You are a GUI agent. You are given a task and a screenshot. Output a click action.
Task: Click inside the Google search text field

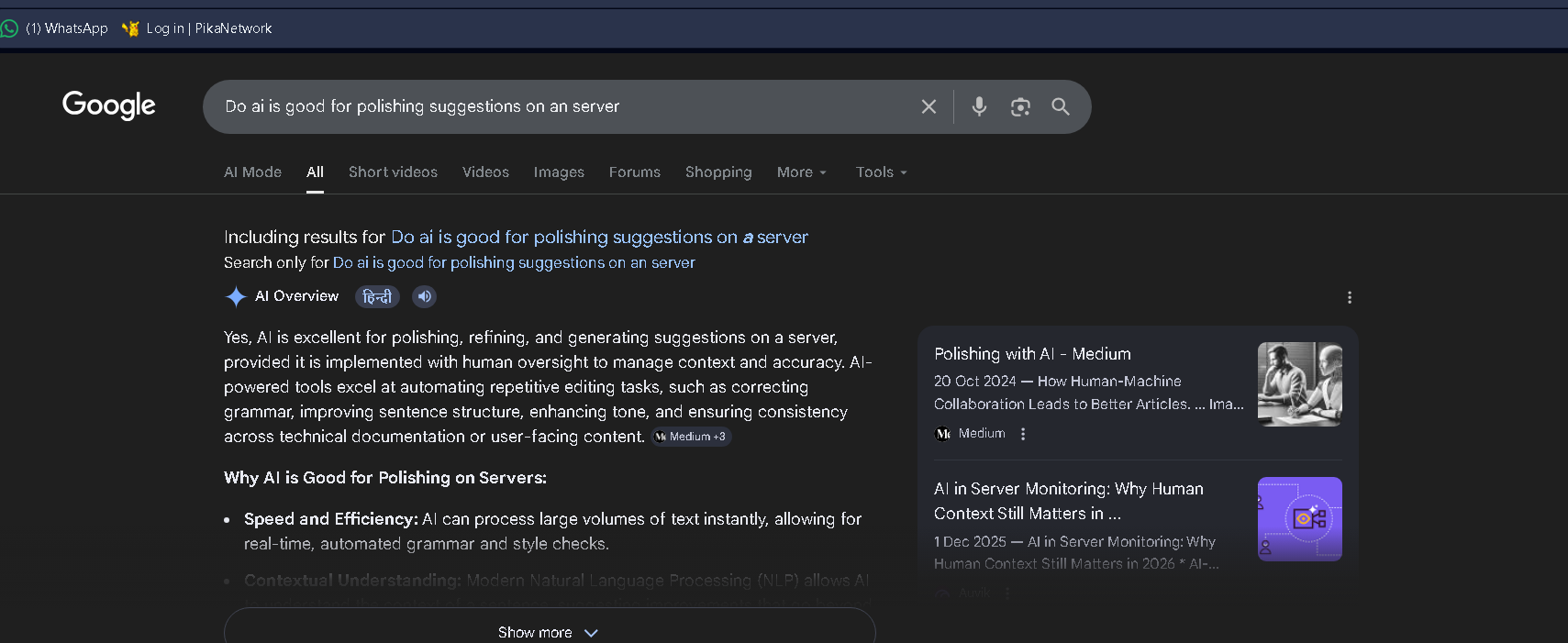click(550, 107)
